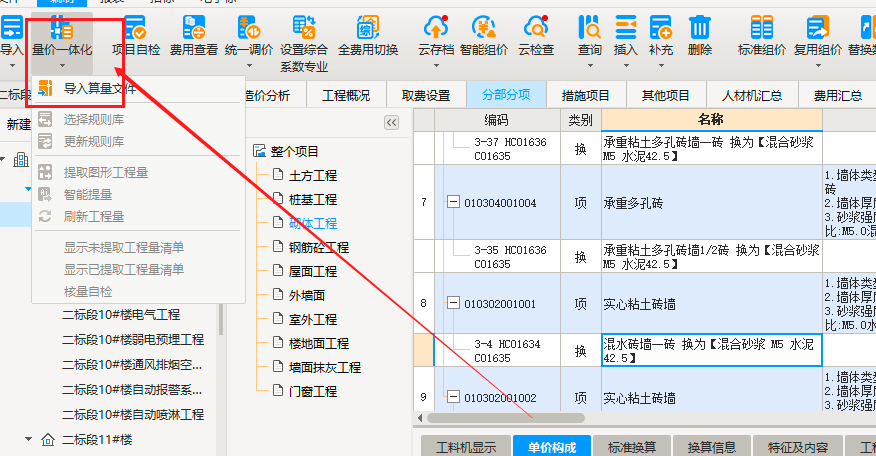Switch to 取费设置 tab
The width and height of the screenshot is (876, 456).
(x=426, y=96)
